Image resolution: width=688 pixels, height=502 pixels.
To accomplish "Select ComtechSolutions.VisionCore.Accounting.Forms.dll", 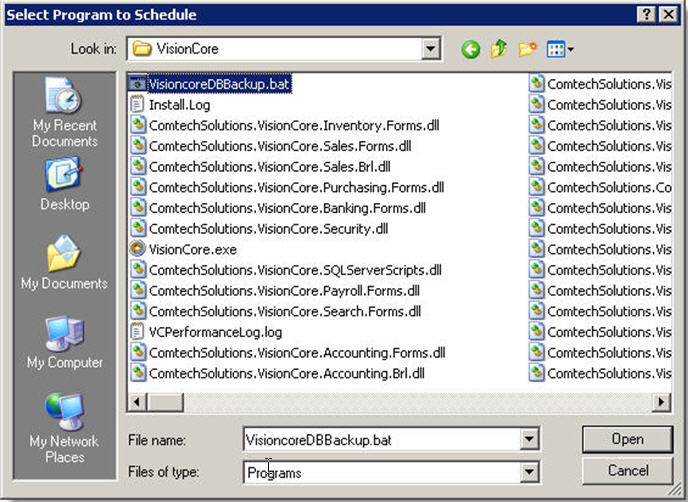I will pos(288,352).
